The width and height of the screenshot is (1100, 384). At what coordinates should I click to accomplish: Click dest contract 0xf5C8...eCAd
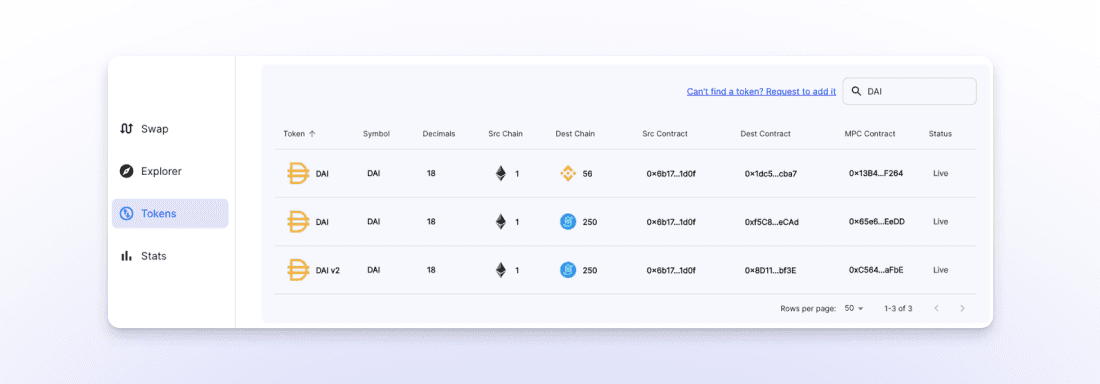point(771,222)
